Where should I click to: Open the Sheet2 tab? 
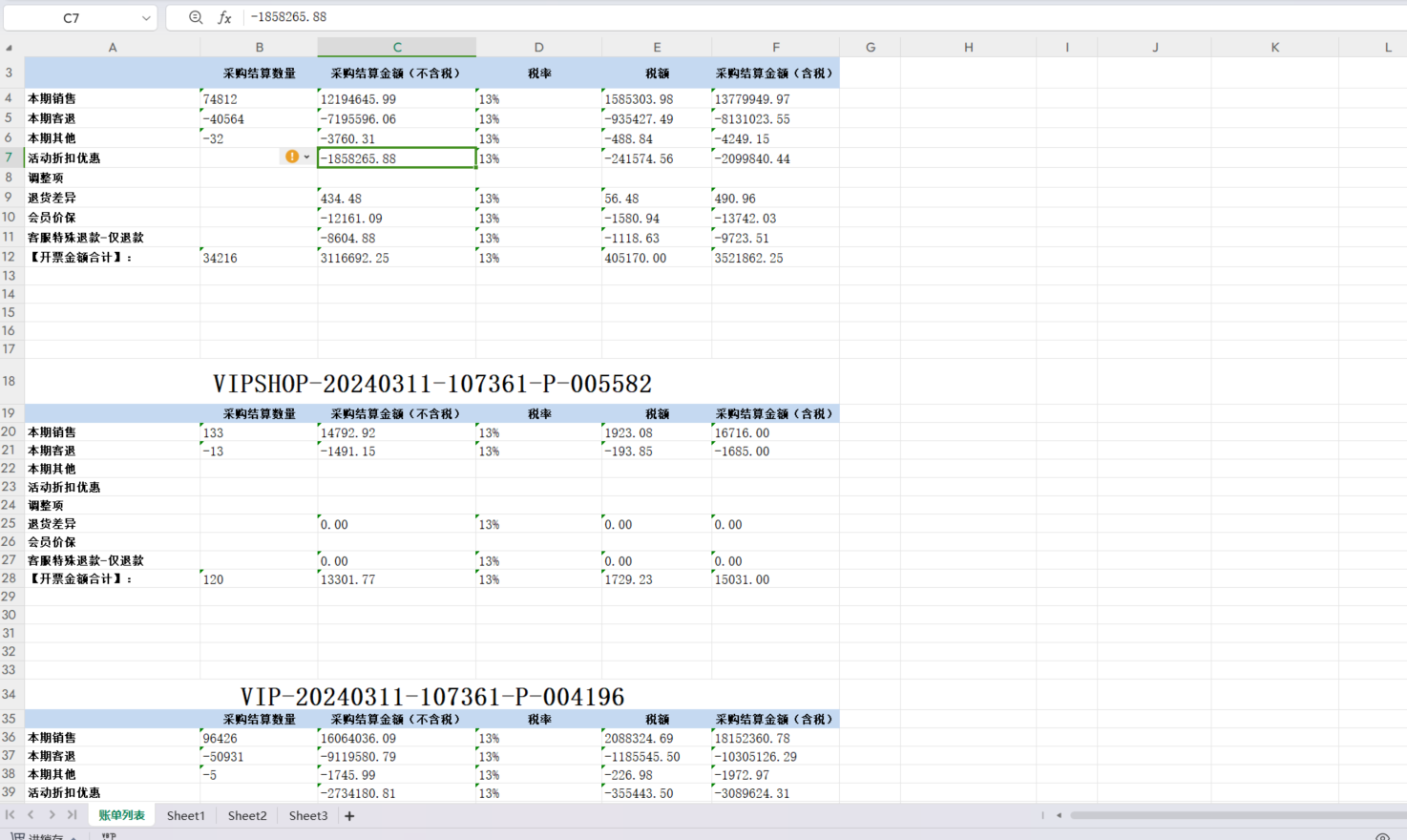(x=247, y=816)
